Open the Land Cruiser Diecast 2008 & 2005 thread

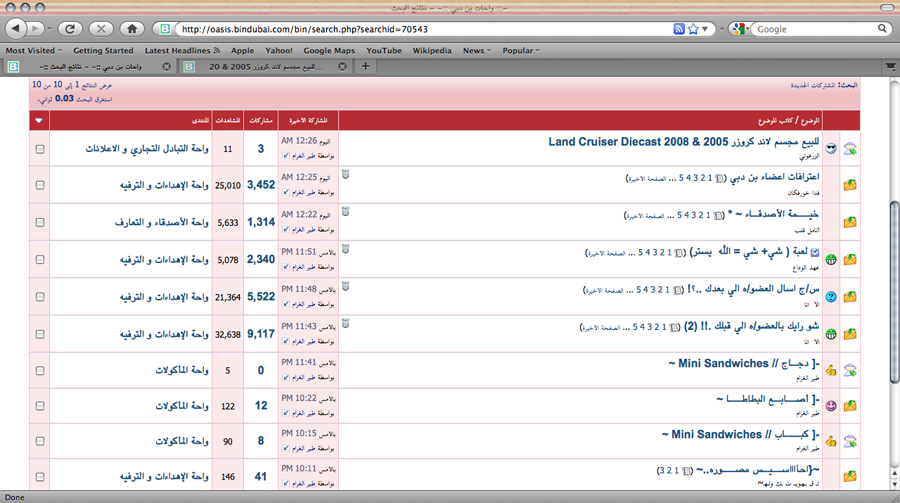[x=678, y=142]
